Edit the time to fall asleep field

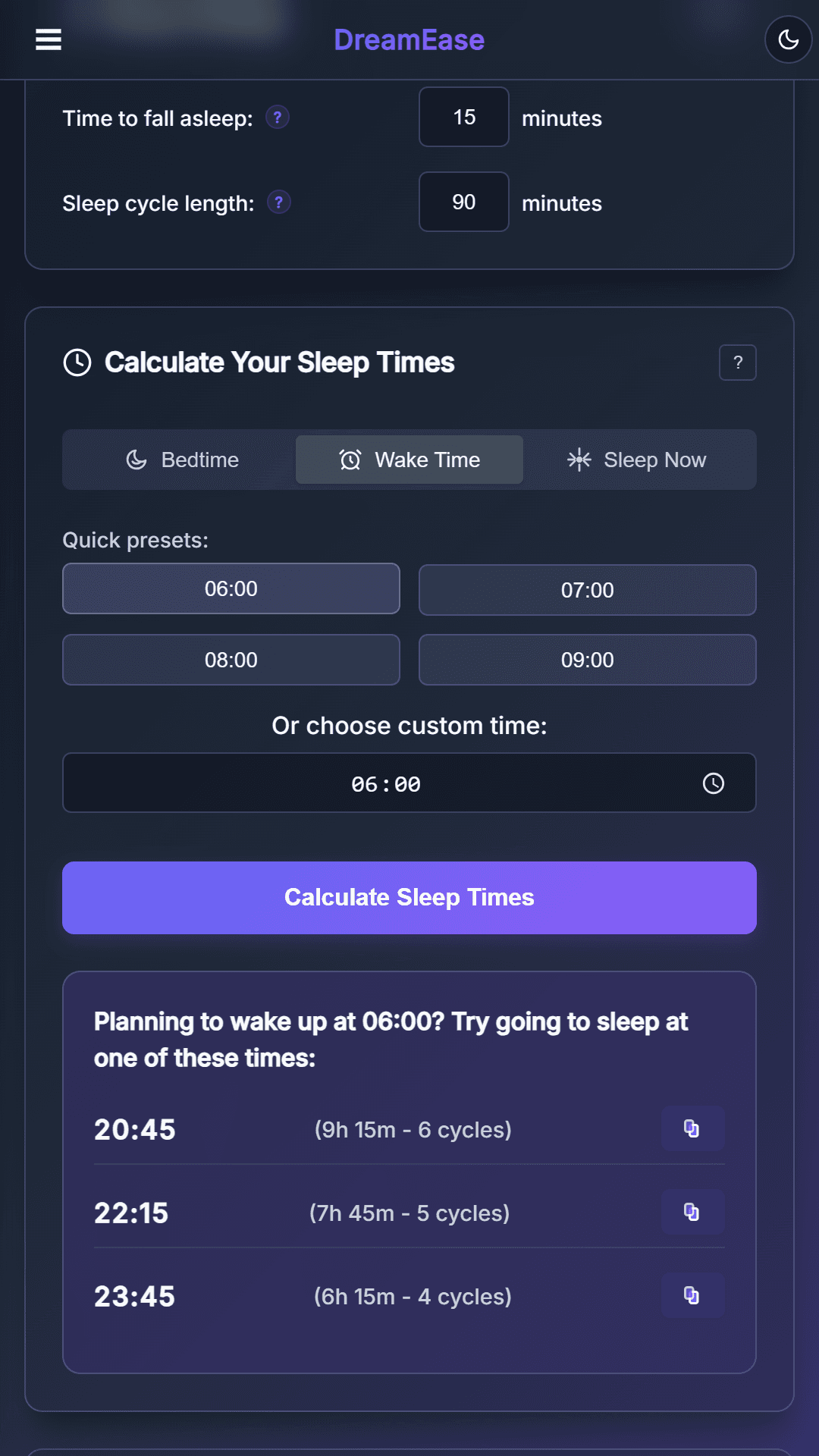click(463, 118)
